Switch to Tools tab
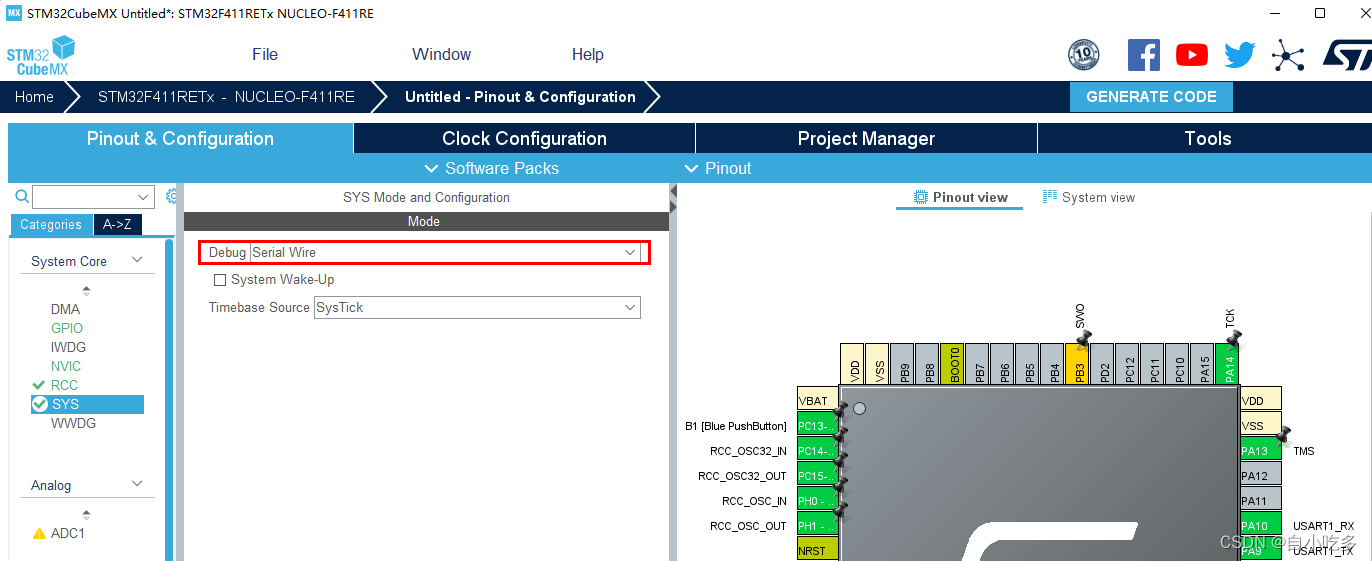The width and height of the screenshot is (1372, 561). tap(1207, 139)
